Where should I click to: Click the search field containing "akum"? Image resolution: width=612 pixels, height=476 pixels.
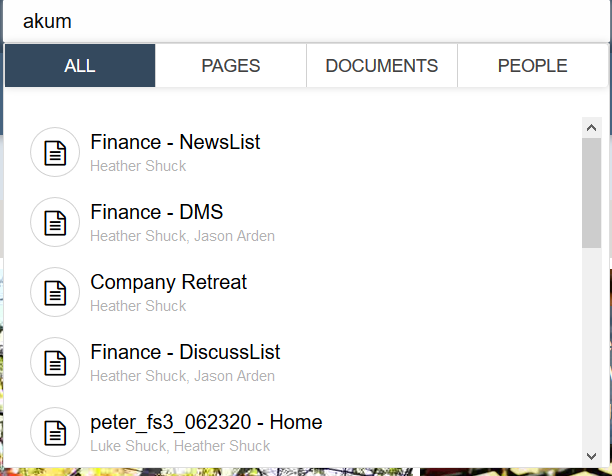[x=300, y=20]
